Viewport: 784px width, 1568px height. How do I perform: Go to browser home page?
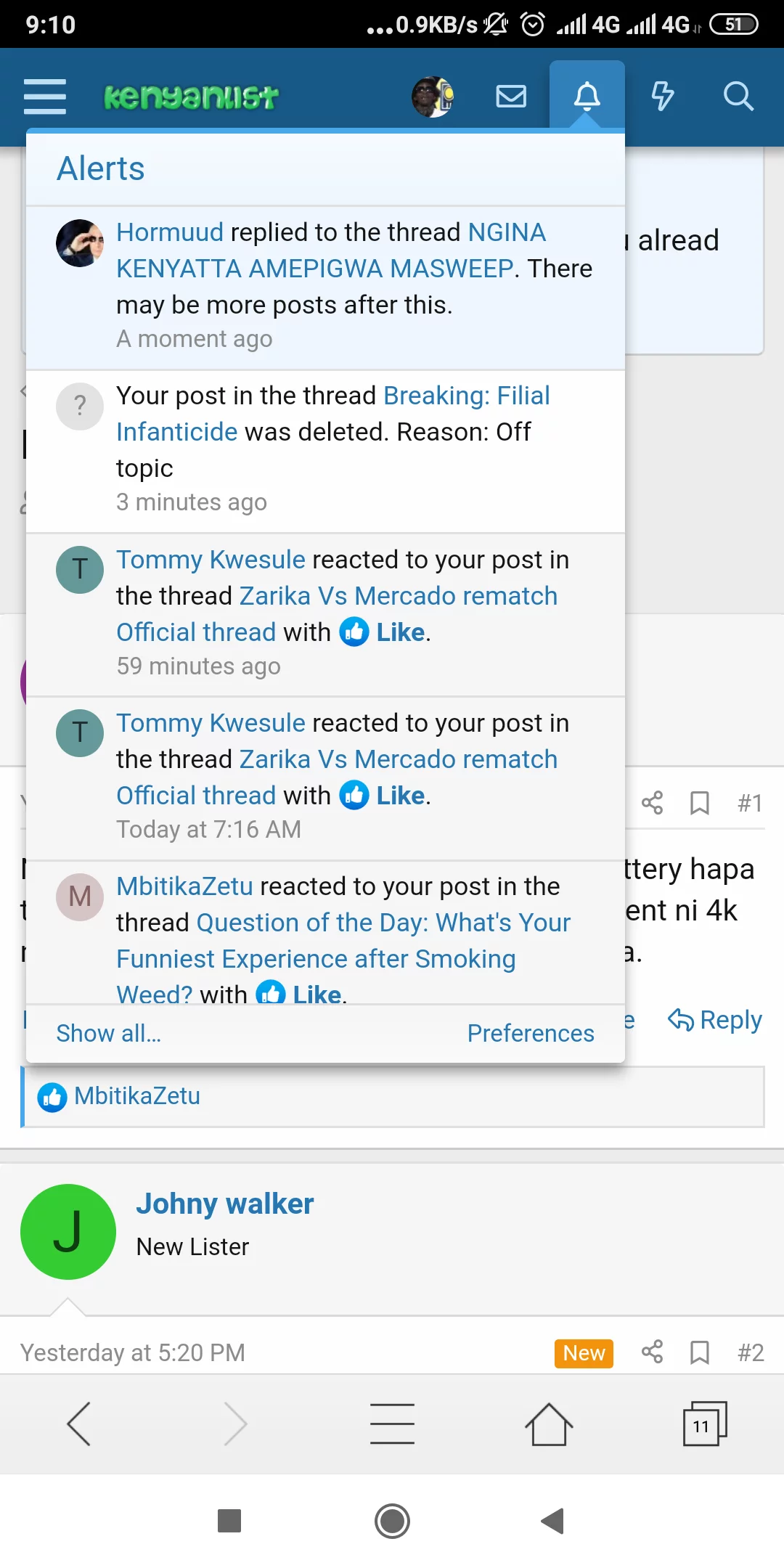point(549,1424)
